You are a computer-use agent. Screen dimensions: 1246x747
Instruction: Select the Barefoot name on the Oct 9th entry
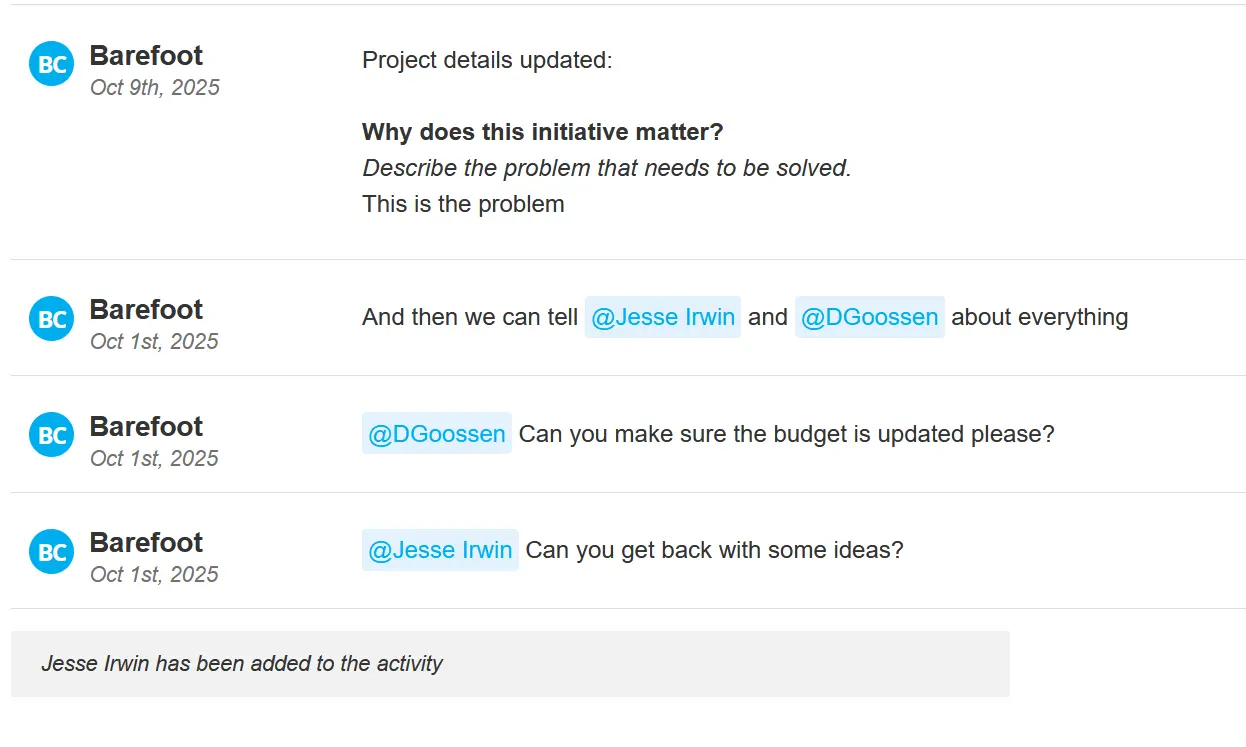pyautogui.click(x=146, y=55)
